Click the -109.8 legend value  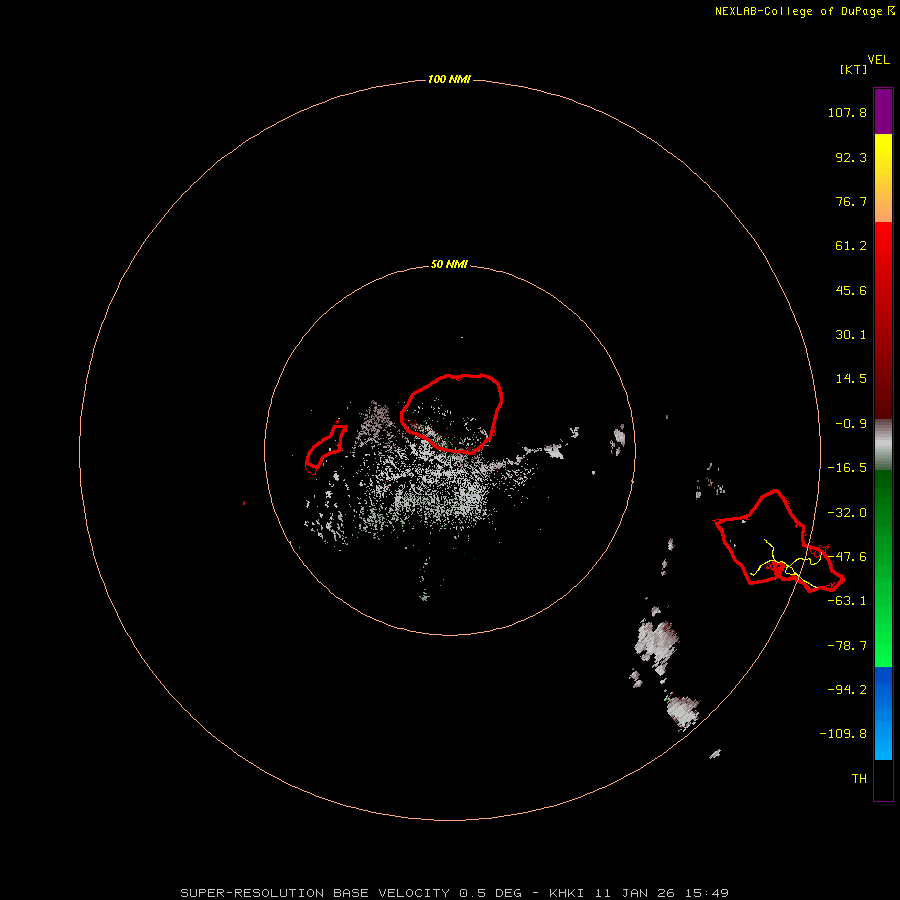(x=843, y=734)
